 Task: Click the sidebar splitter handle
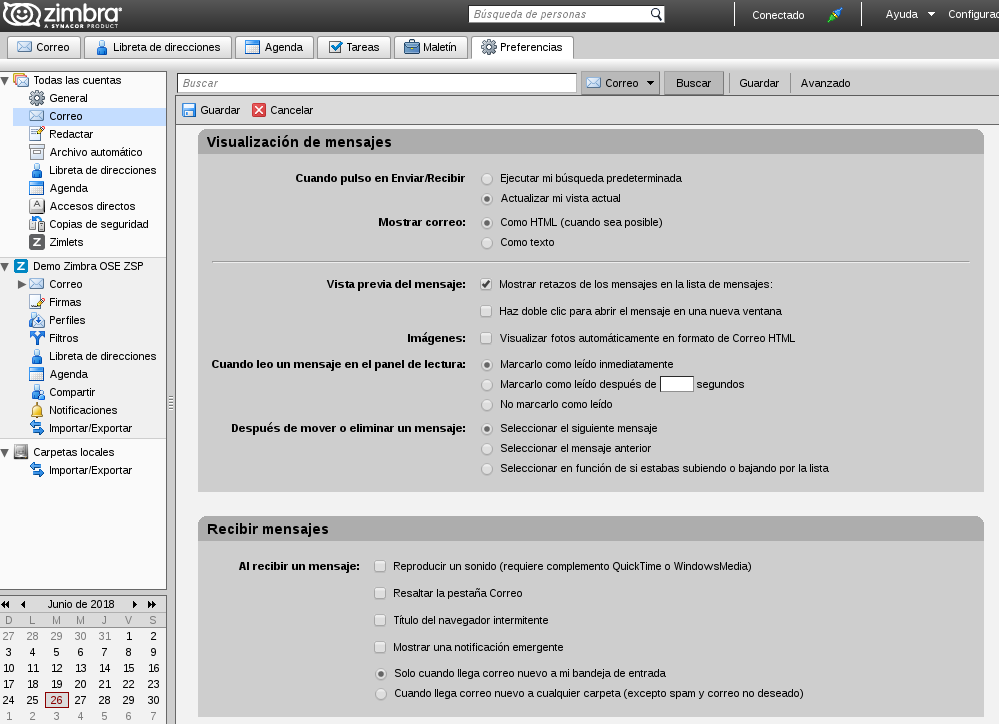171,403
